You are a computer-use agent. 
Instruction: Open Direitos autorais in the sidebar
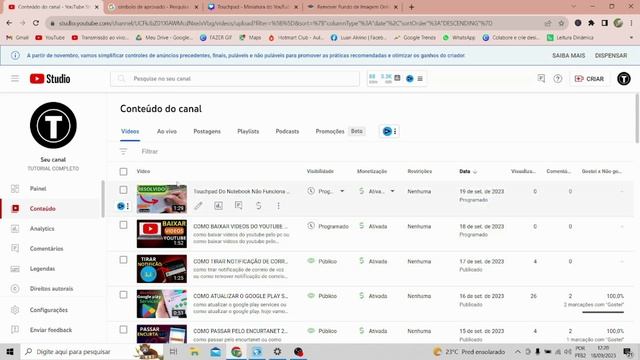coord(51,289)
